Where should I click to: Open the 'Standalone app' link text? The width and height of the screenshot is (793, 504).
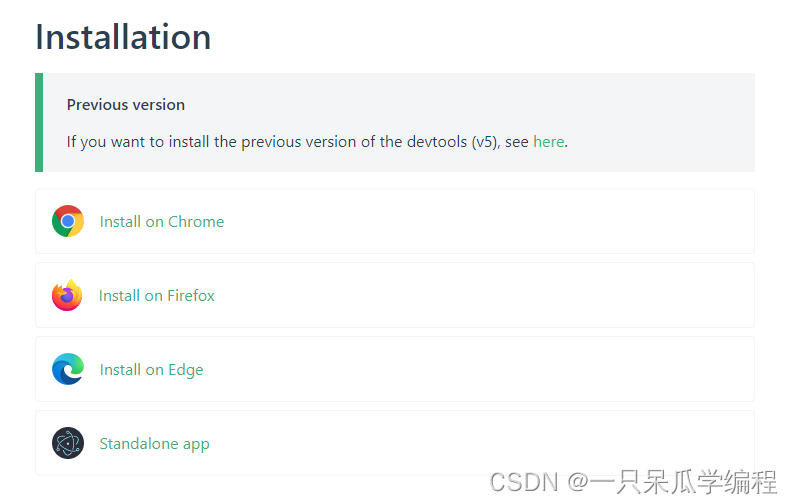154,443
